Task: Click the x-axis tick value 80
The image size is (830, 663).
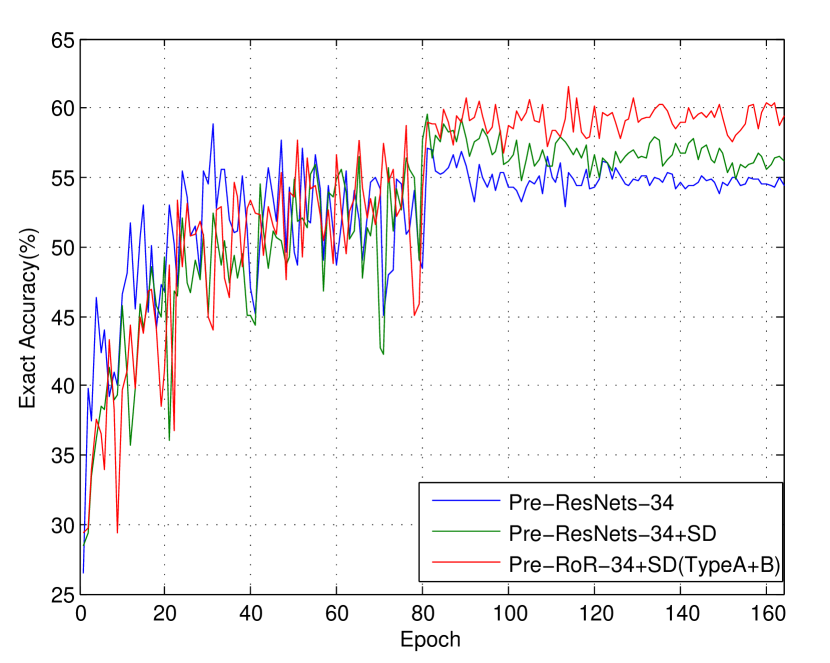Action: point(422,614)
